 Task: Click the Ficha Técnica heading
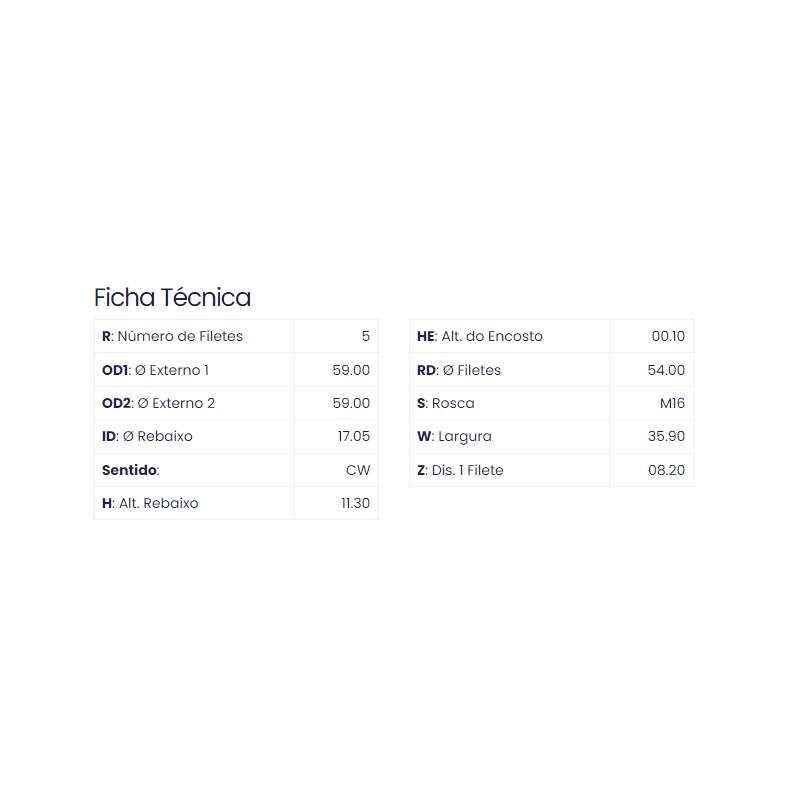[x=172, y=297]
